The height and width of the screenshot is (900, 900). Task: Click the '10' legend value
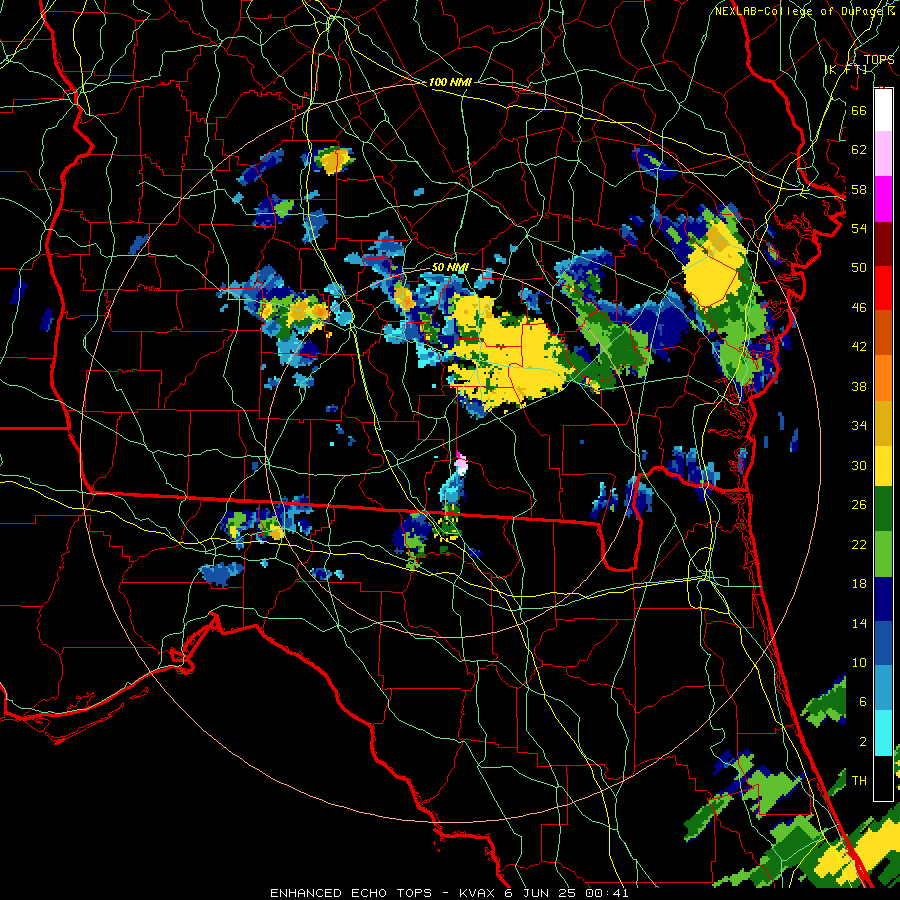(859, 663)
